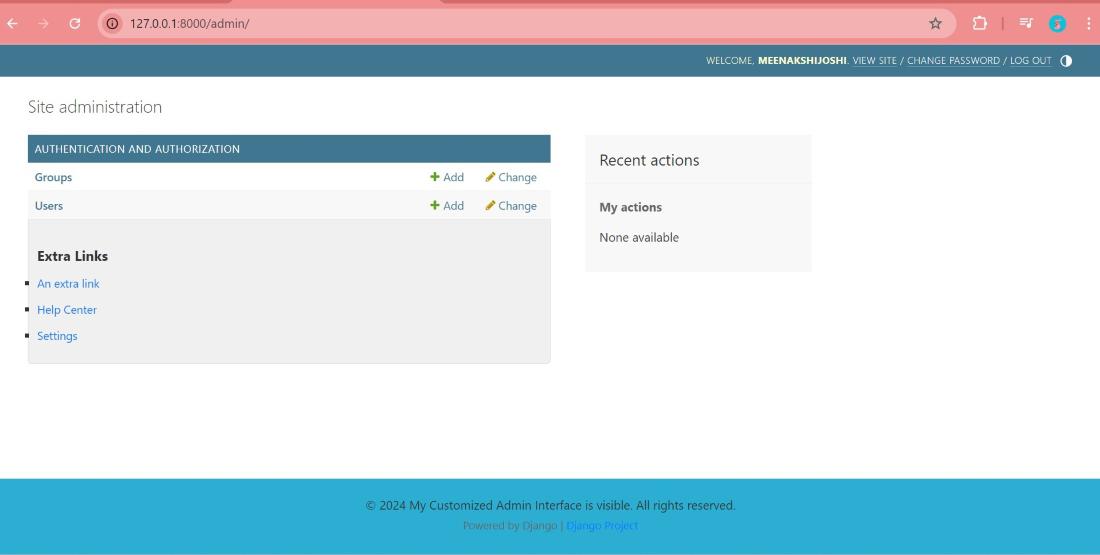Add a new User
Viewport: 1100px width, 555px height.
[x=447, y=206]
